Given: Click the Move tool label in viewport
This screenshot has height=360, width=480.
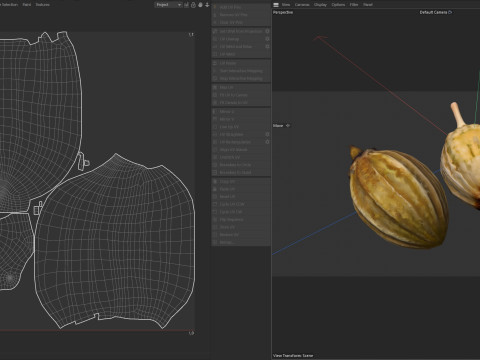Looking at the screenshot, I should (278, 126).
